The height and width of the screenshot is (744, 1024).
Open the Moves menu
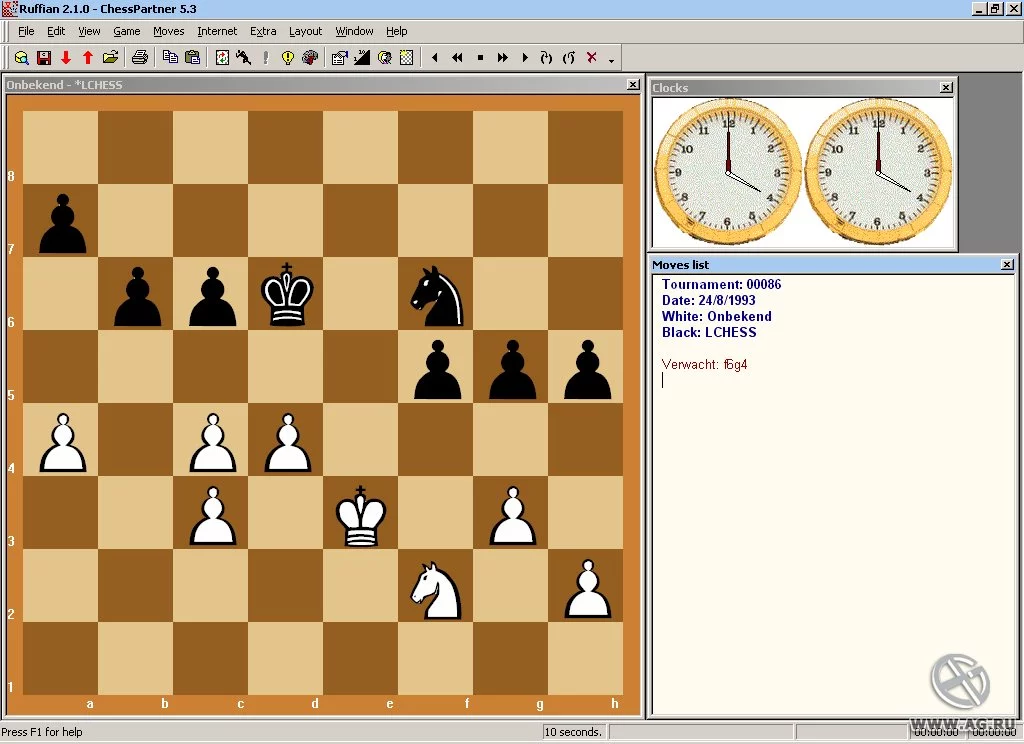click(x=168, y=31)
